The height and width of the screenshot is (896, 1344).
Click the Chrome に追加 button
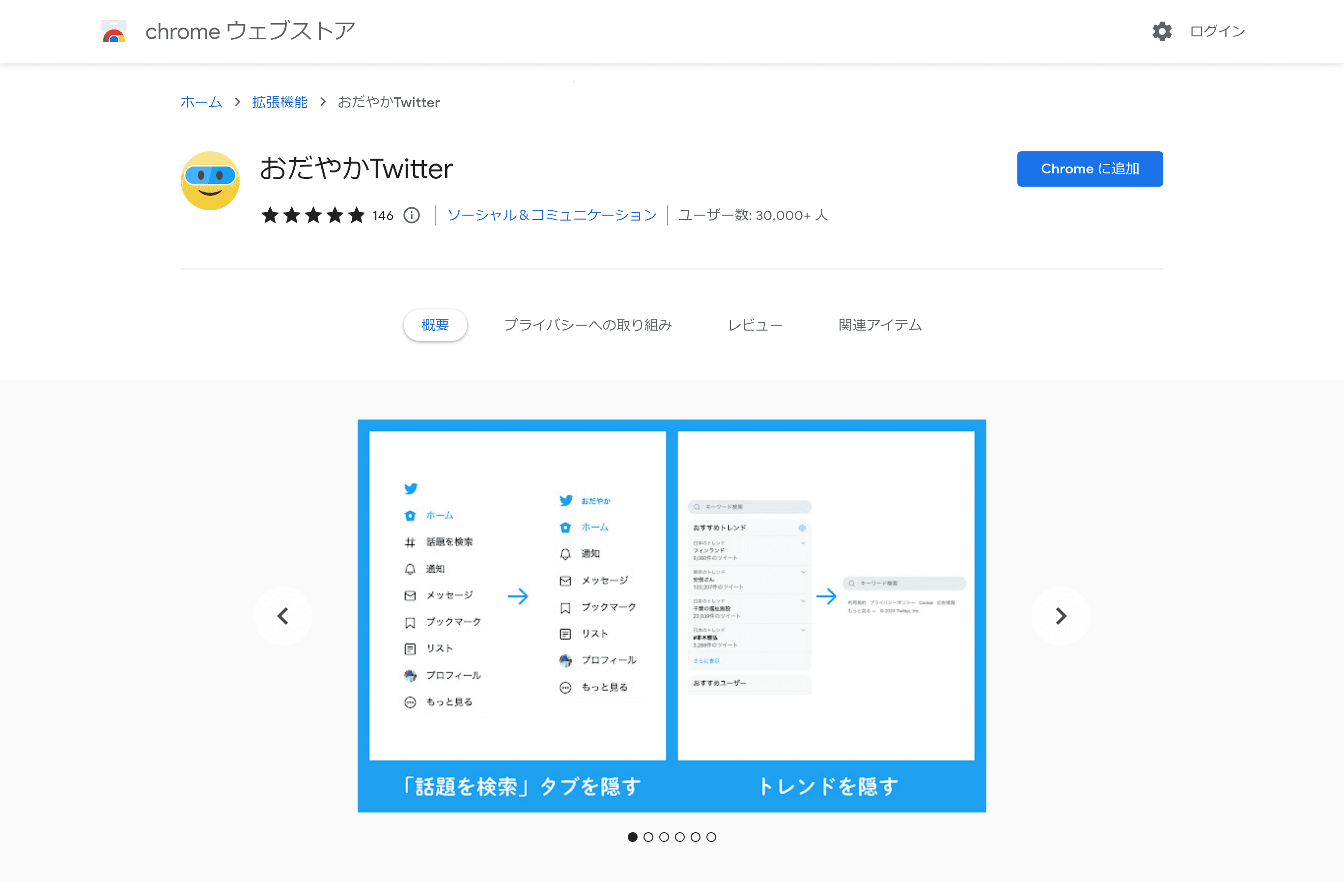pyautogui.click(x=1090, y=169)
